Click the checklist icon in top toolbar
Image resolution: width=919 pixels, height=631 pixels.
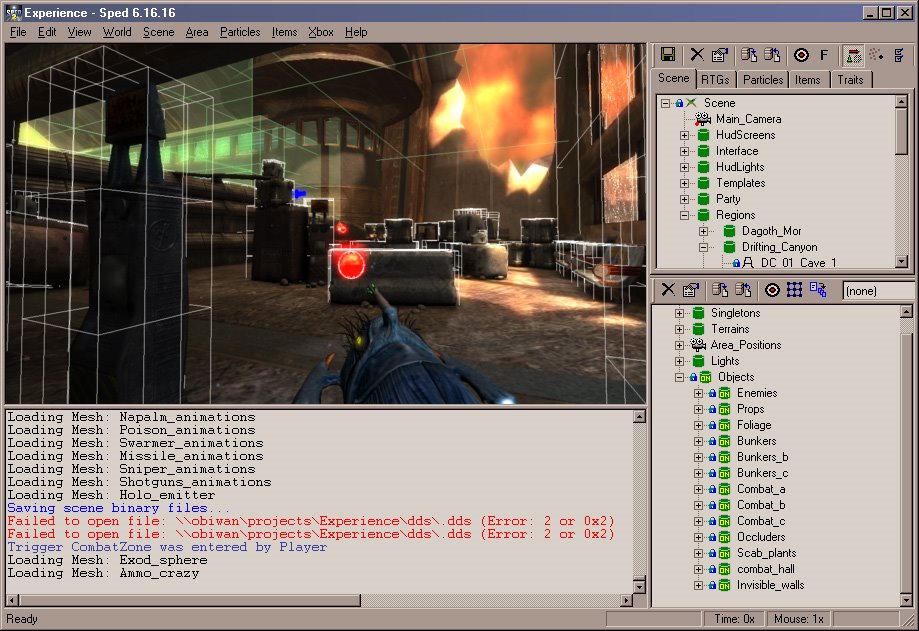coord(899,55)
